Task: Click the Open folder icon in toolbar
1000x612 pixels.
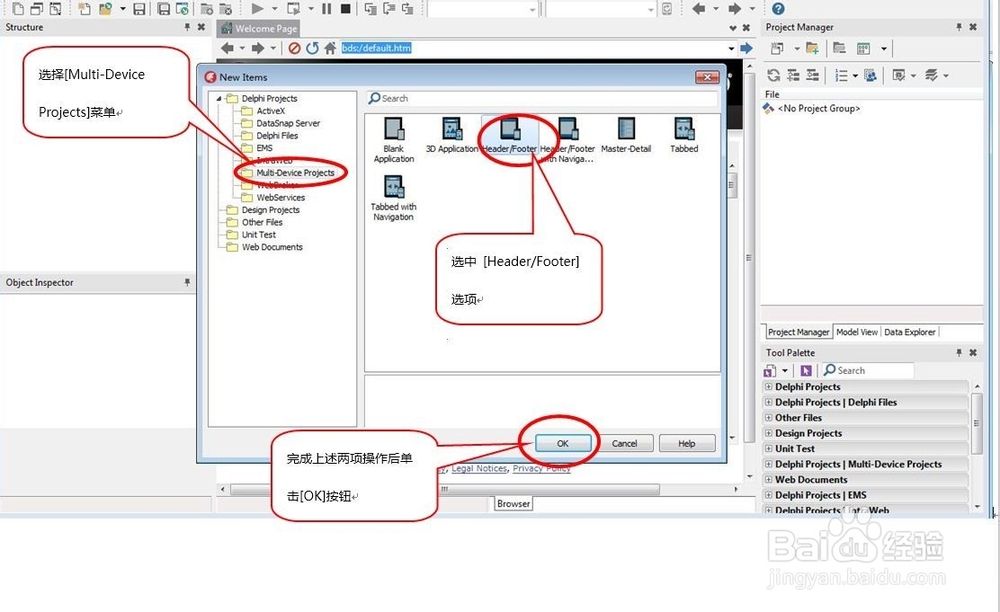Action: 105,9
